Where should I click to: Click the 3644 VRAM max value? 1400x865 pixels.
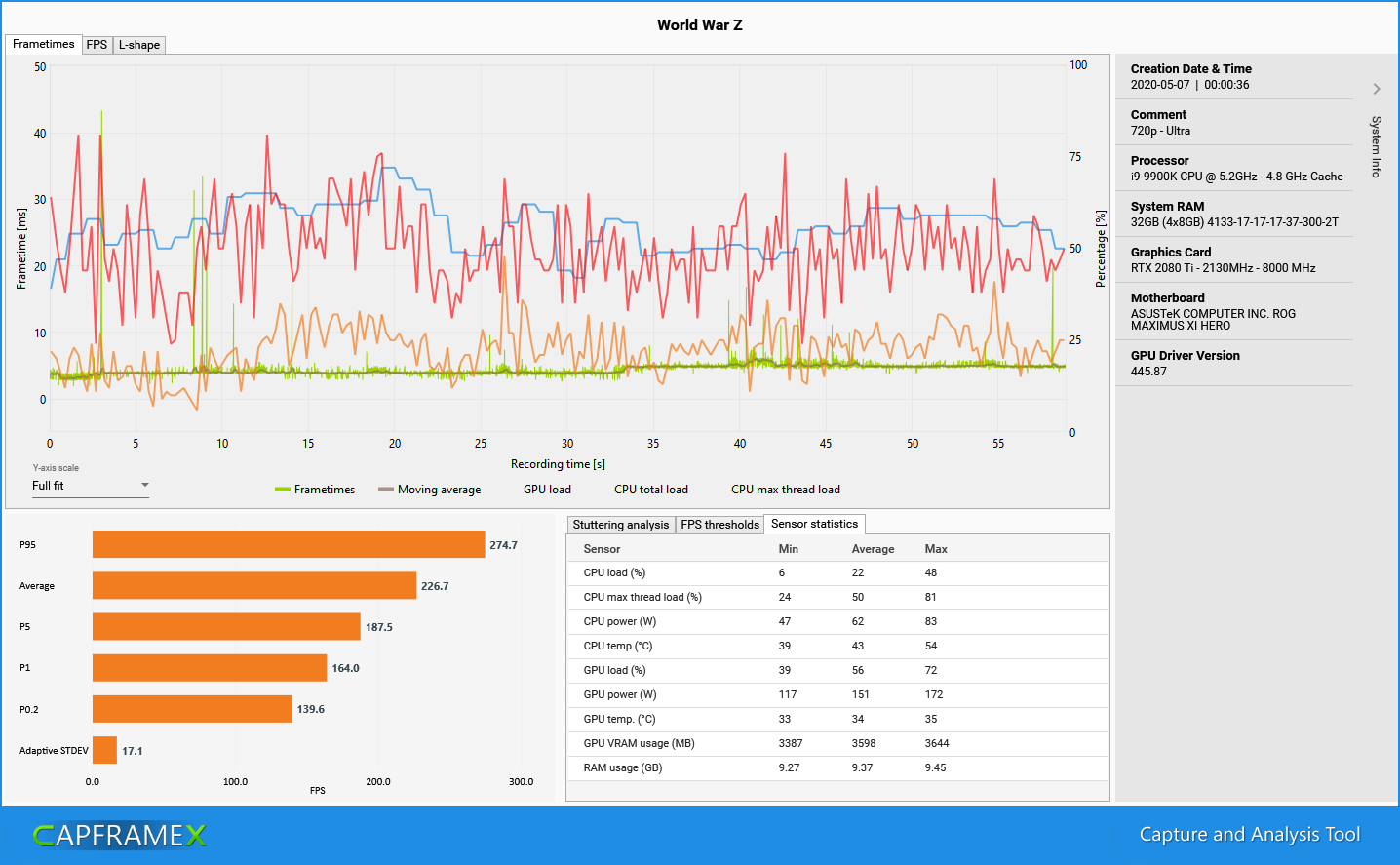(x=936, y=743)
